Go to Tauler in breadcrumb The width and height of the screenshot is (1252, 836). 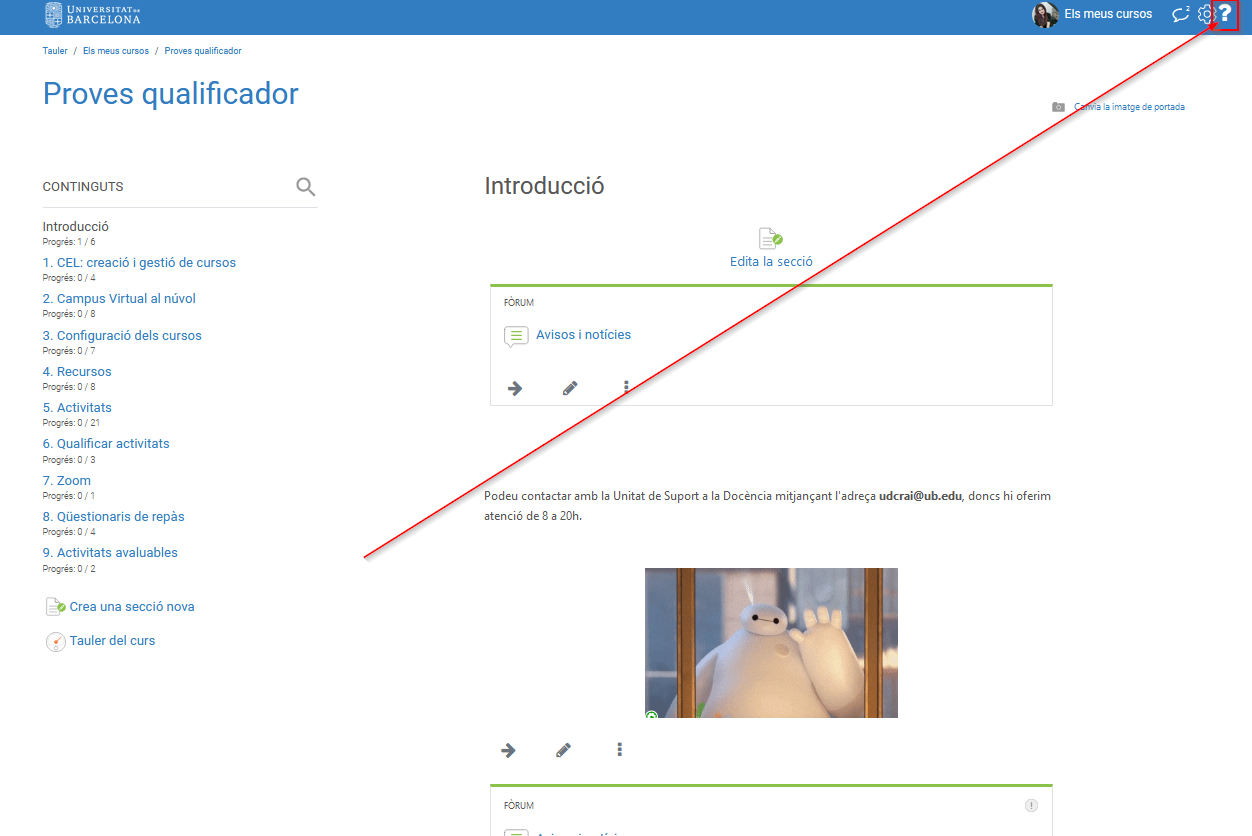55,51
